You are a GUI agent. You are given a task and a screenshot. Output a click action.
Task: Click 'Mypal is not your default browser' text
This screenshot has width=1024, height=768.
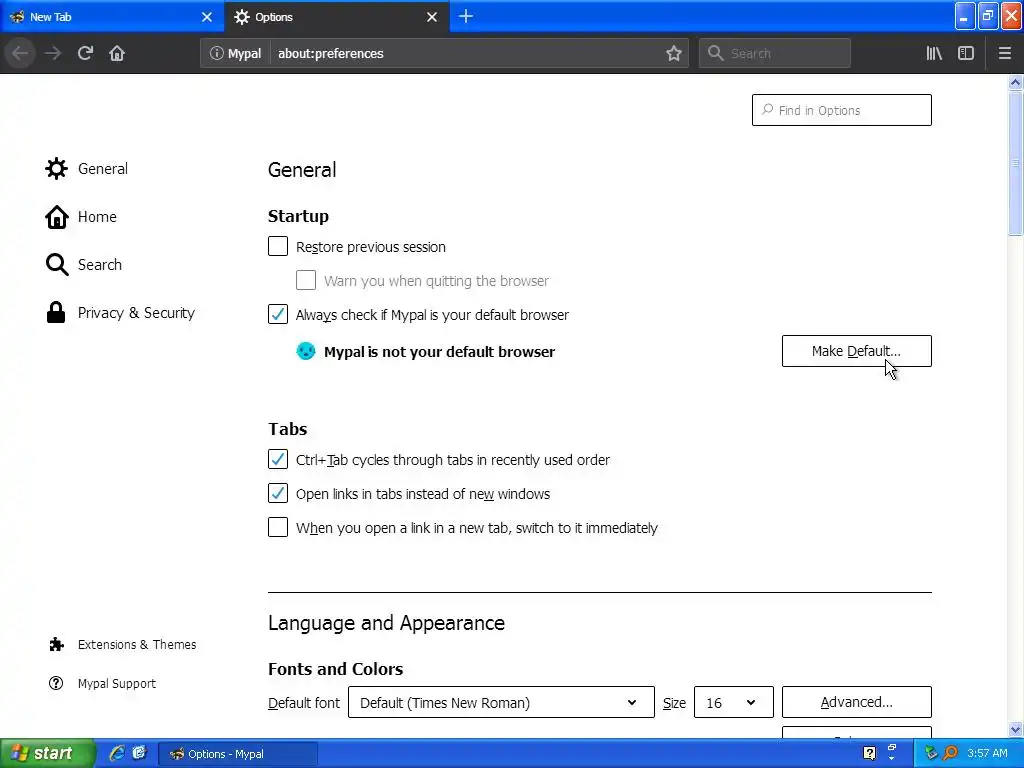pos(440,352)
